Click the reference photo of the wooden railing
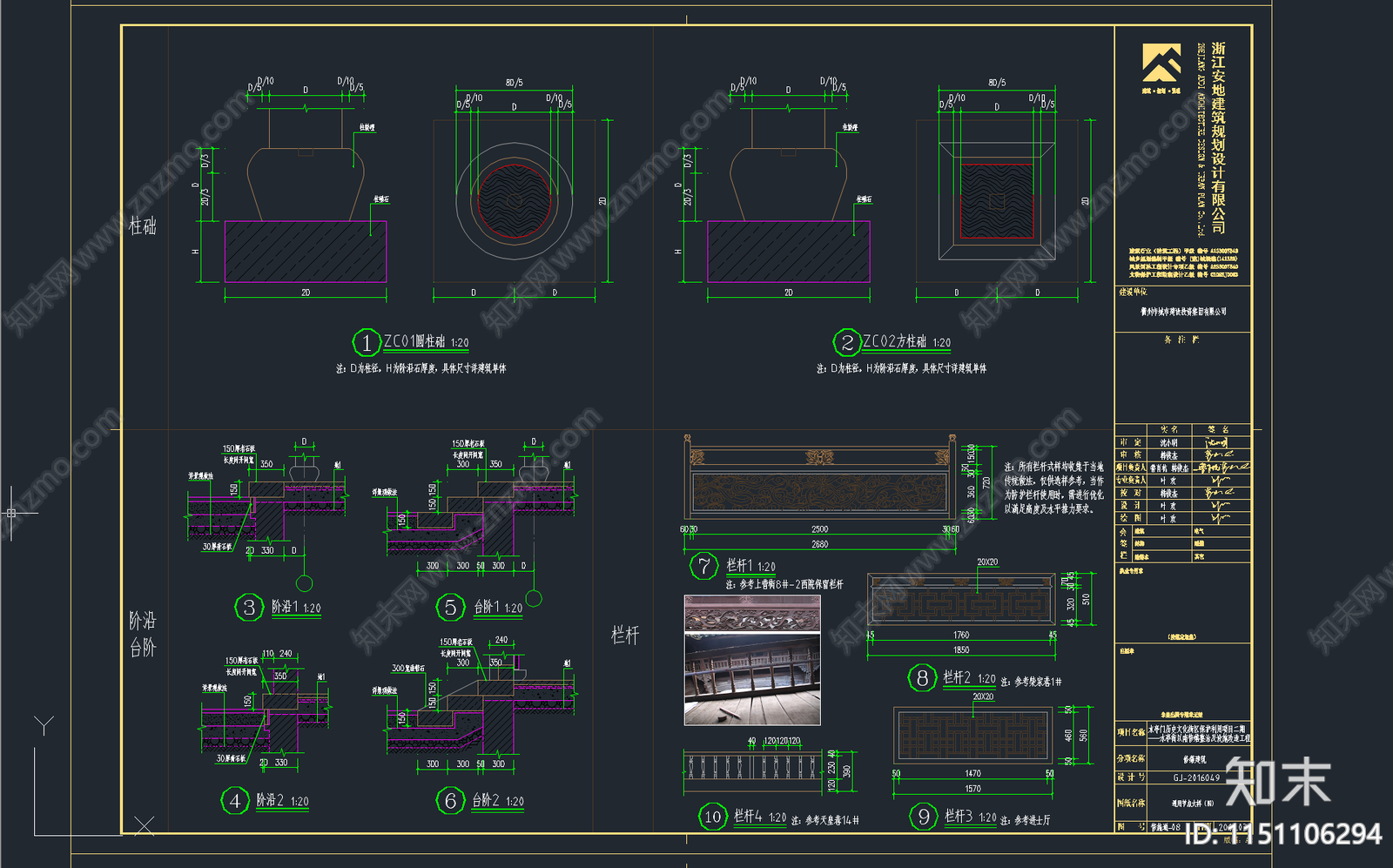The height and width of the screenshot is (868, 1393). 752,661
